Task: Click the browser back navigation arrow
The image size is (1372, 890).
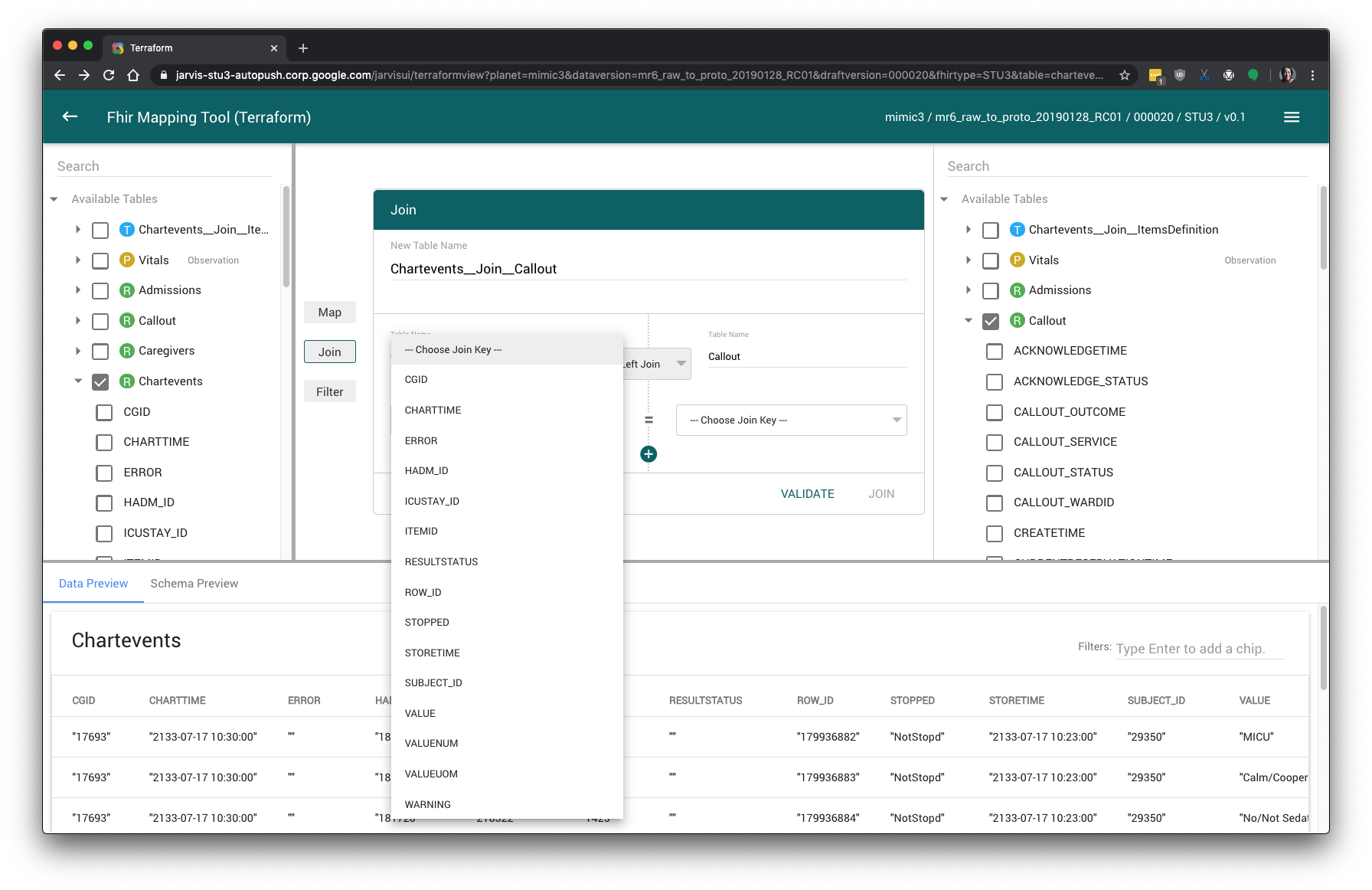Action: point(60,75)
